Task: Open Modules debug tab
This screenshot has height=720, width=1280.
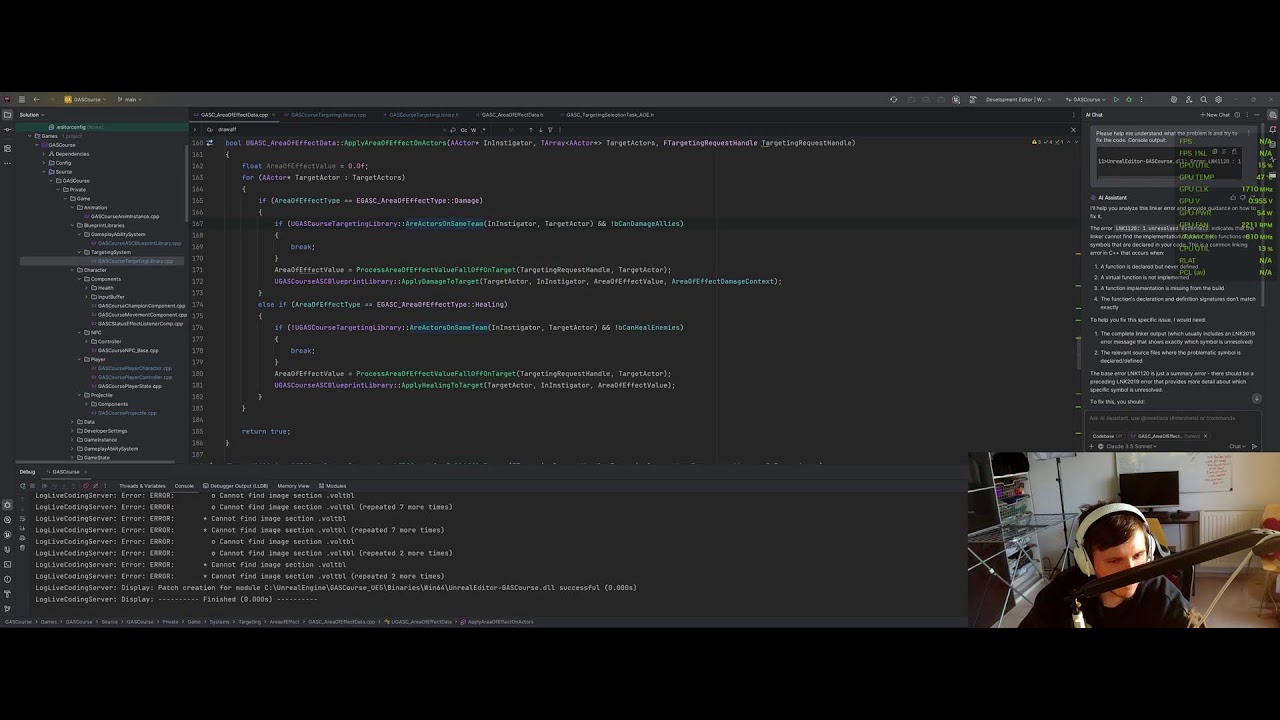Action: [x=332, y=486]
